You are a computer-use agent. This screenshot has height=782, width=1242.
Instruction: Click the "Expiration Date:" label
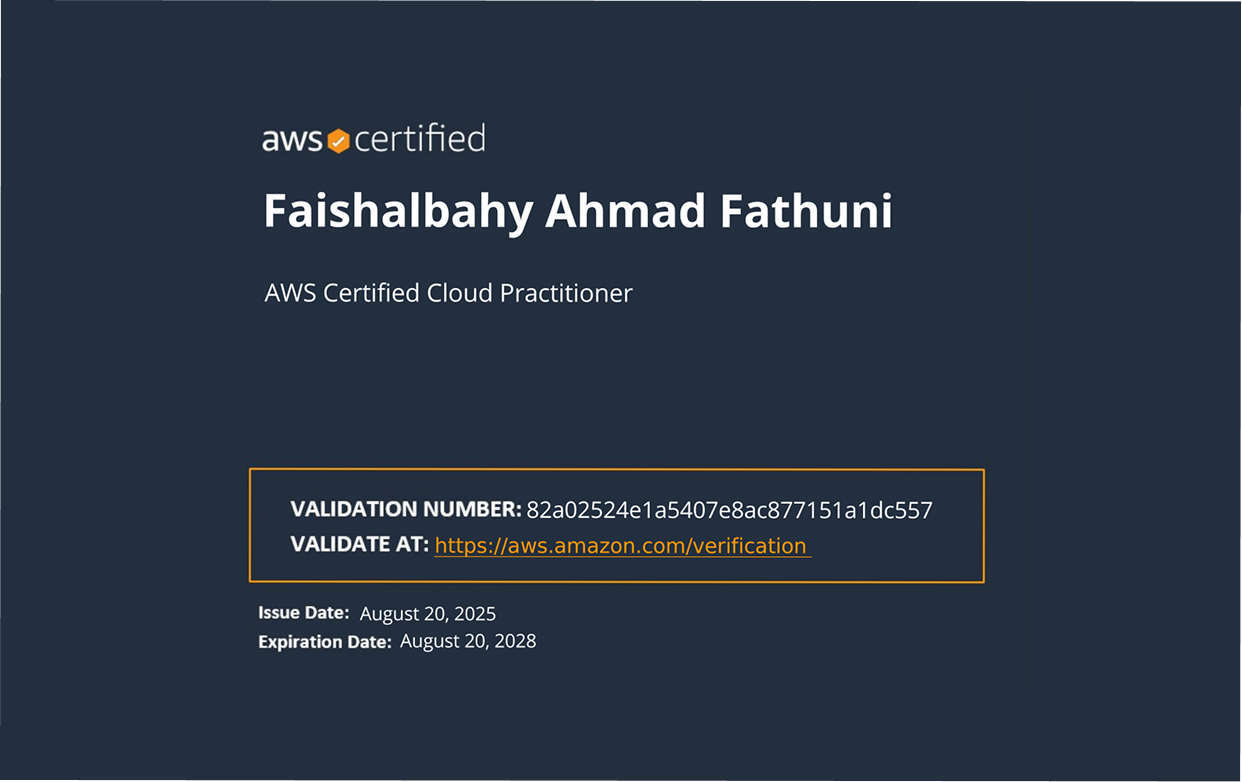tap(324, 642)
